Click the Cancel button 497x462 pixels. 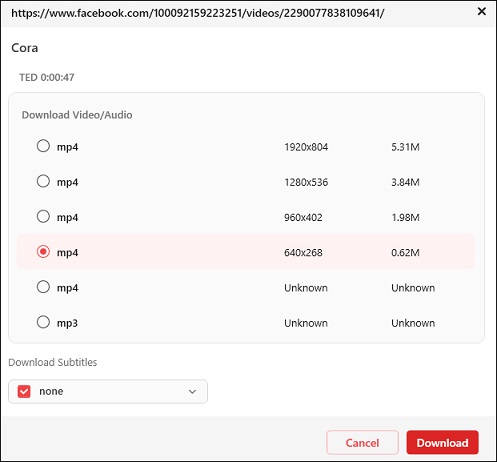tap(362, 443)
